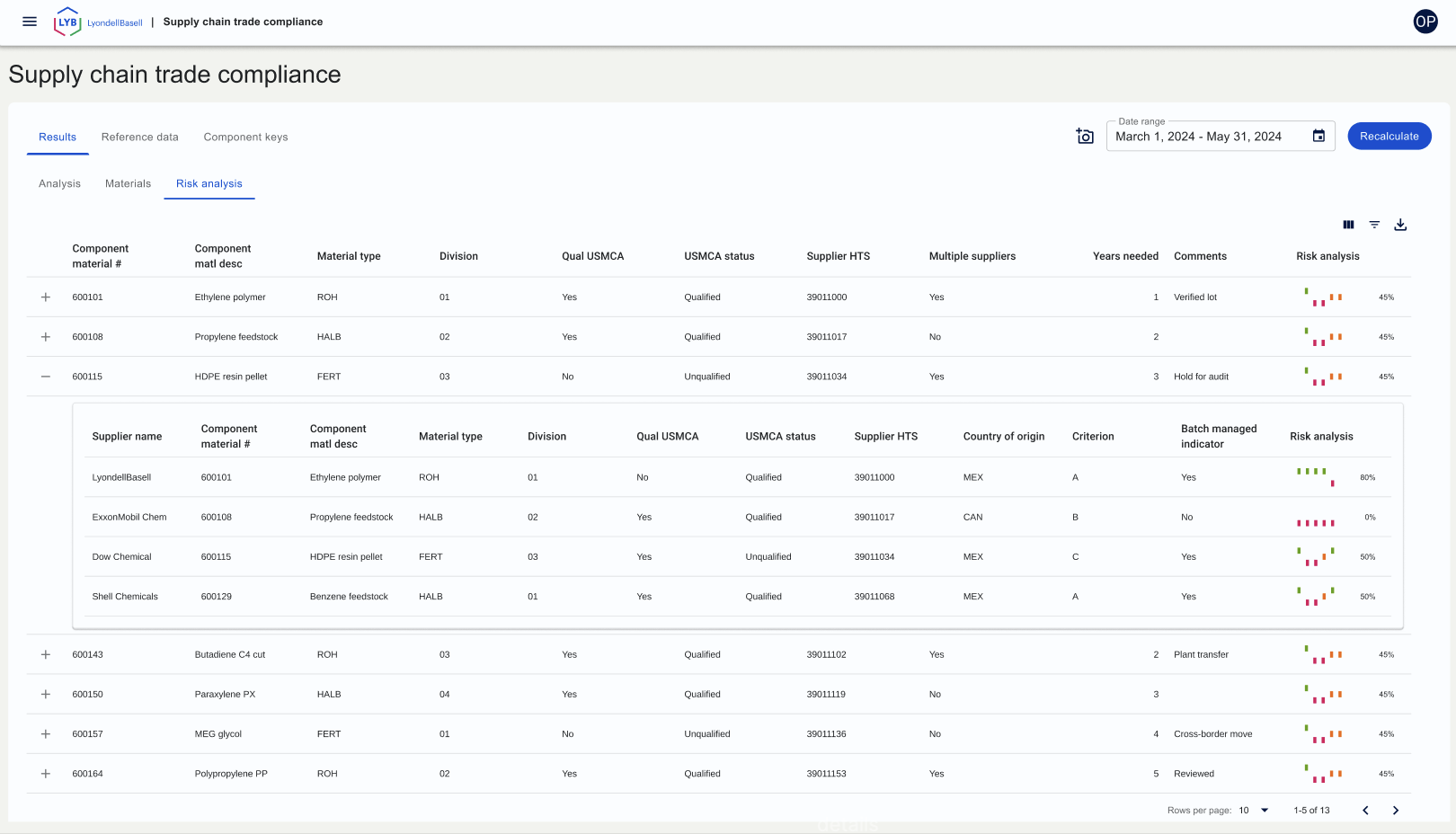The width and height of the screenshot is (1456, 834).
Task: Expand row for Butadiene C4 cut
Action: click(x=46, y=655)
